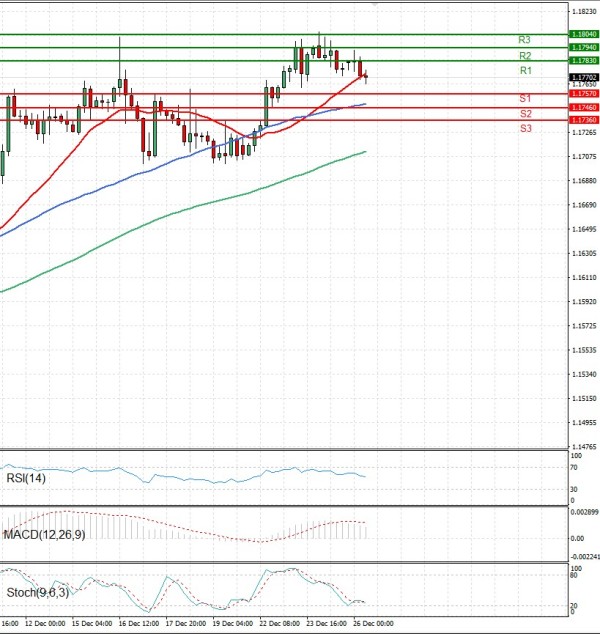Click the 1.17570 red support price tag
Image resolution: width=600 pixels, height=634 pixels.
[x=583, y=94]
